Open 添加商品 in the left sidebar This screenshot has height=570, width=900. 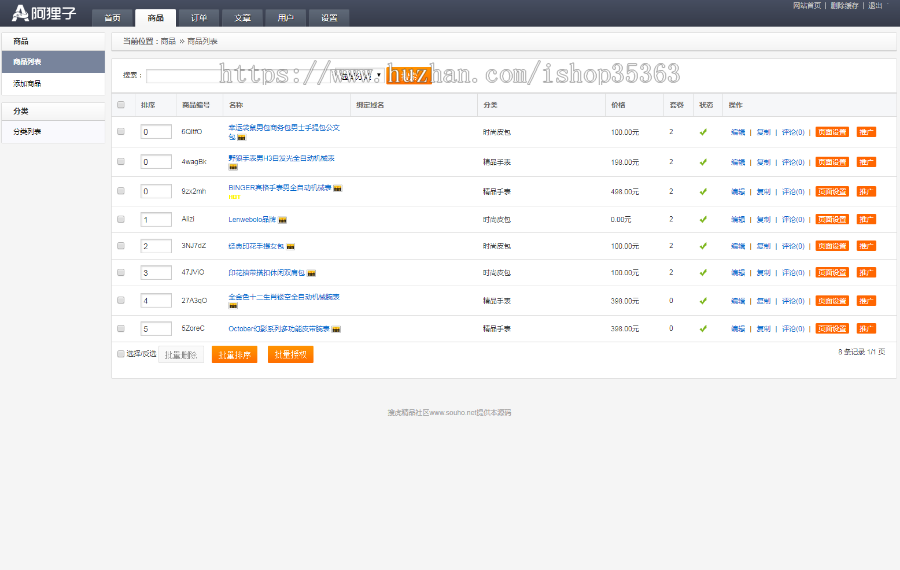28,84
